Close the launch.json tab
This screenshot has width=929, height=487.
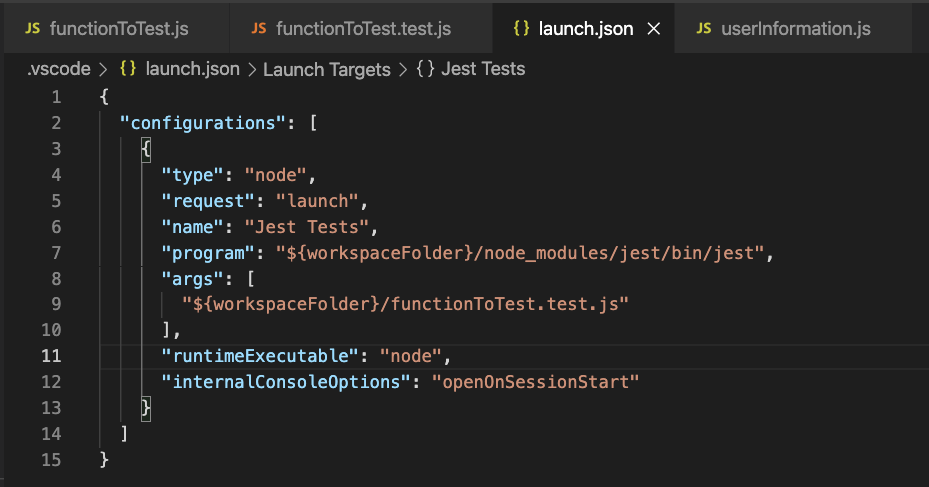pos(654,28)
